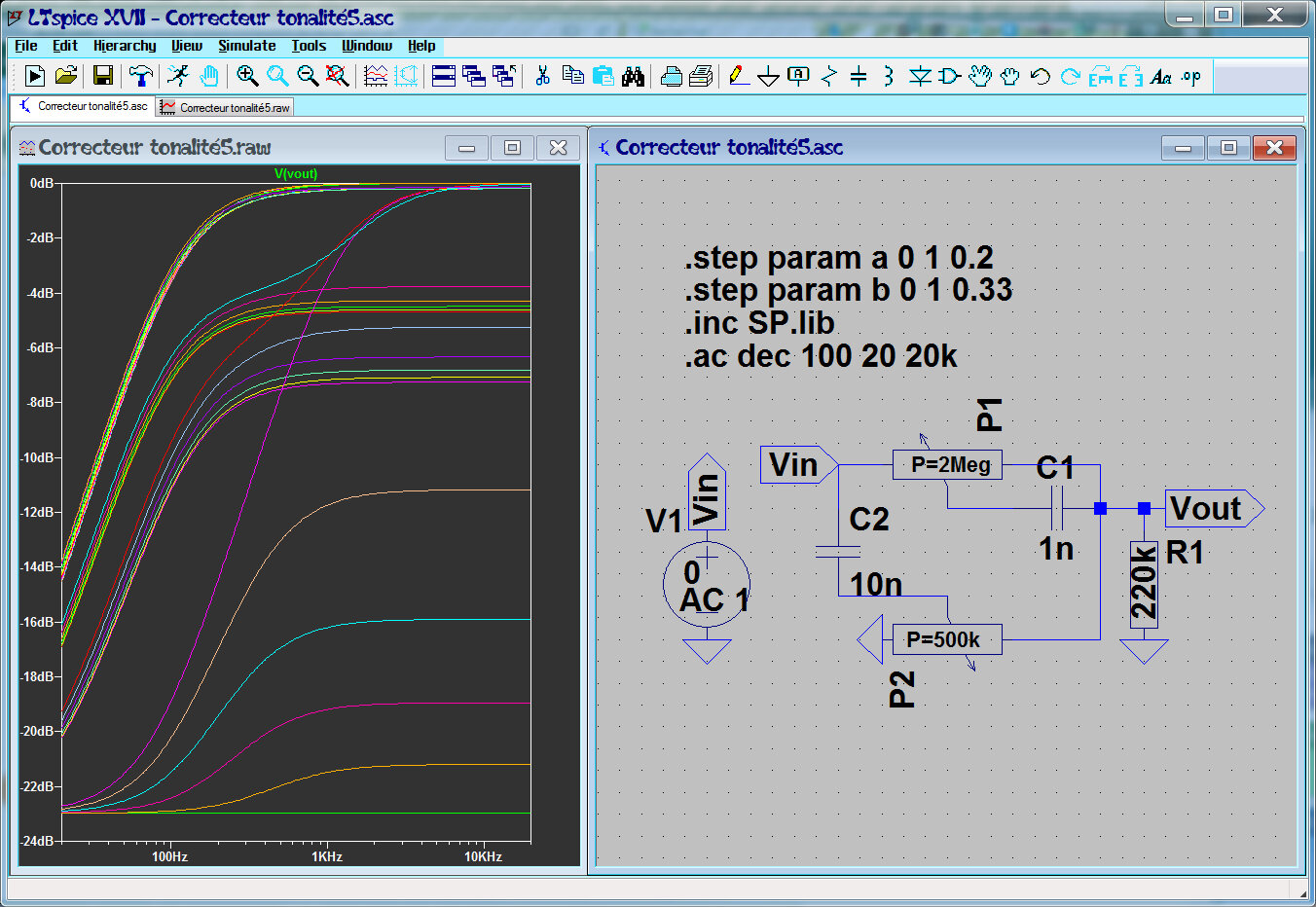Place an Inductor component
This screenshot has width=1316, height=907.
(x=889, y=76)
